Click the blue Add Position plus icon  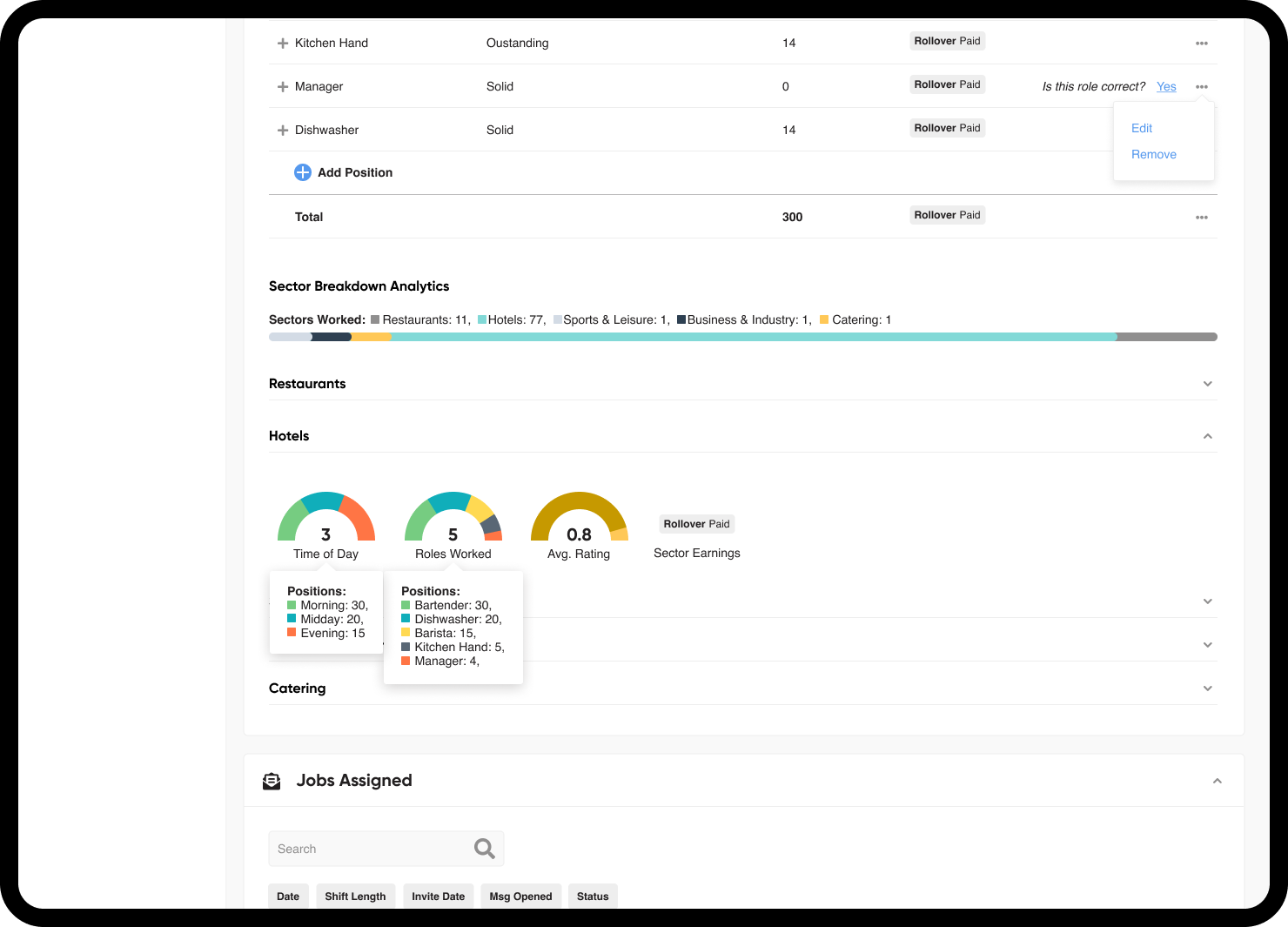pyautogui.click(x=303, y=172)
